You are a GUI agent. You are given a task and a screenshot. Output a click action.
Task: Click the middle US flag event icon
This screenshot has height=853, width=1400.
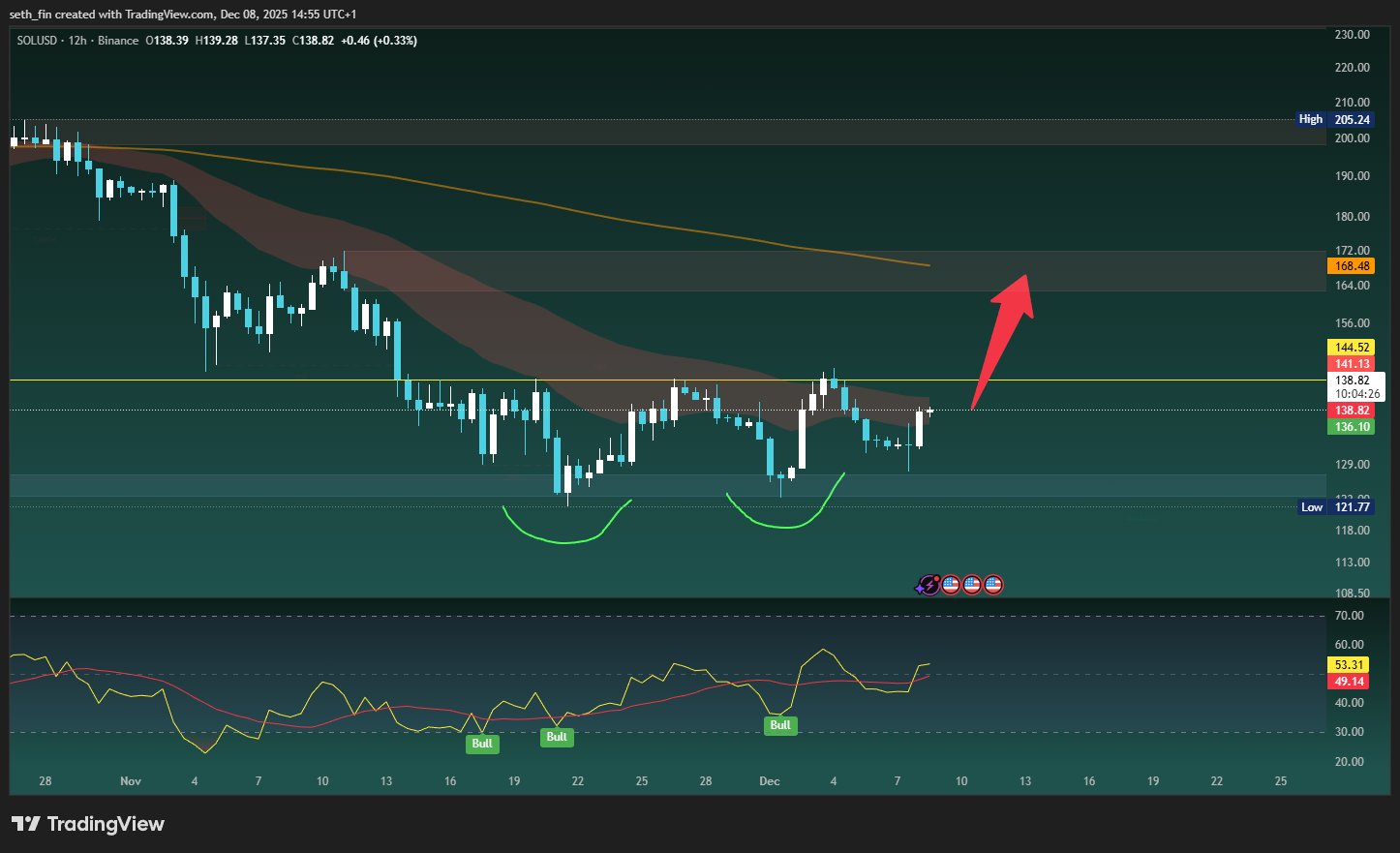(x=972, y=585)
